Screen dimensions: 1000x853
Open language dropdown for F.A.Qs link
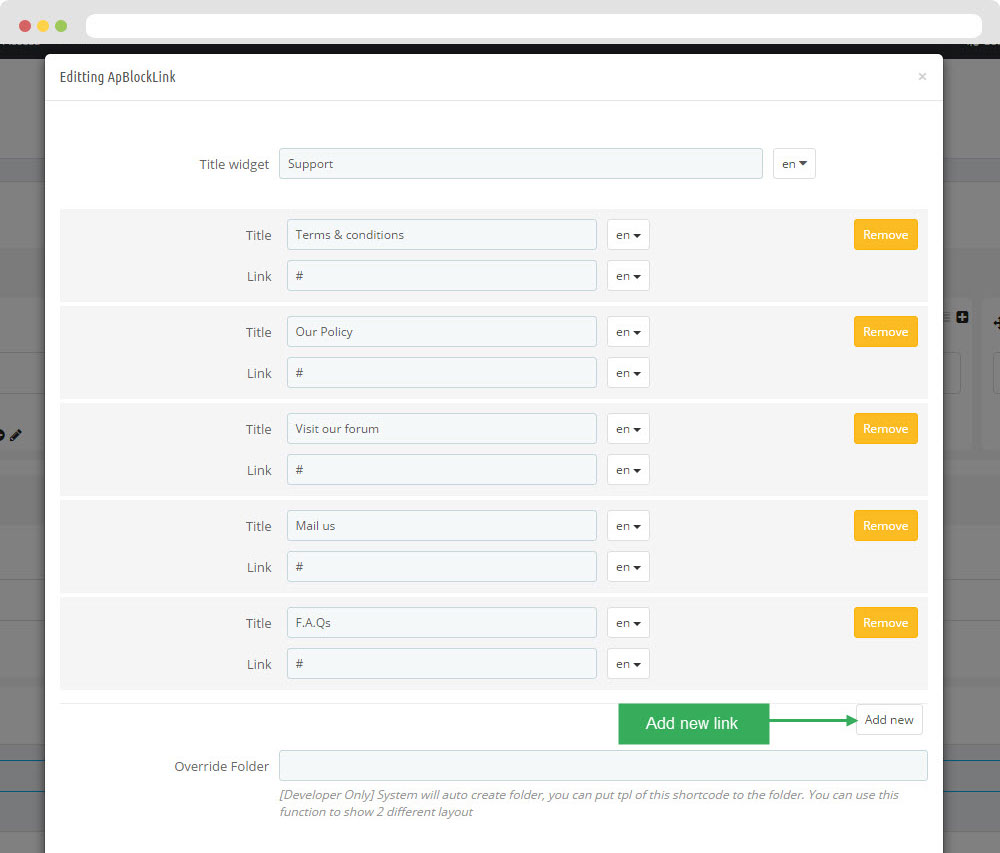click(628, 664)
